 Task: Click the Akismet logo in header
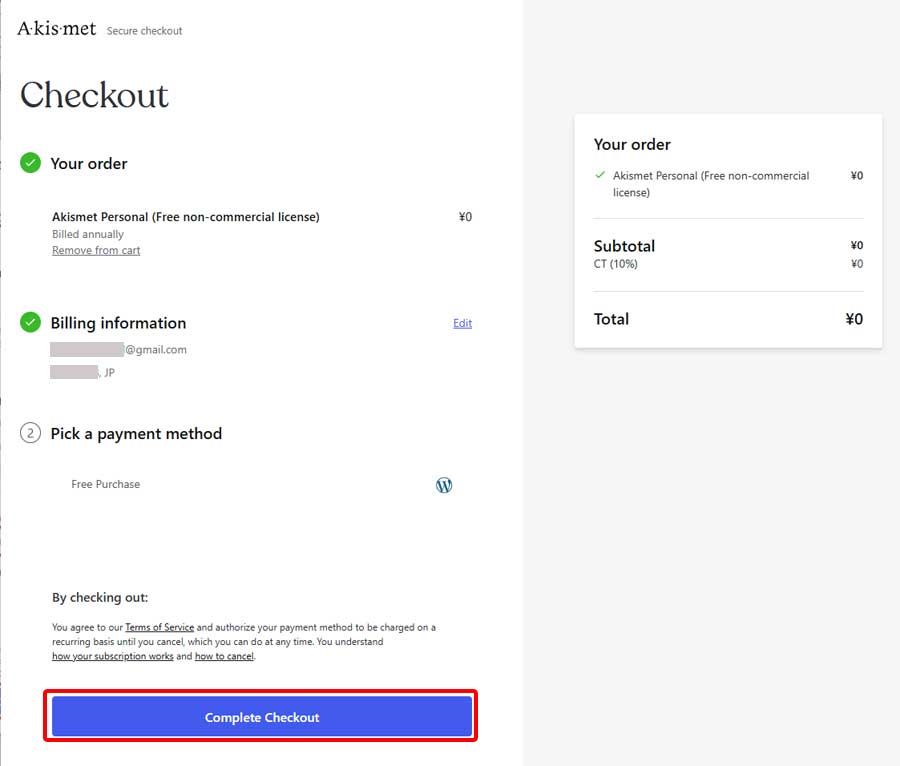tap(57, 29)
